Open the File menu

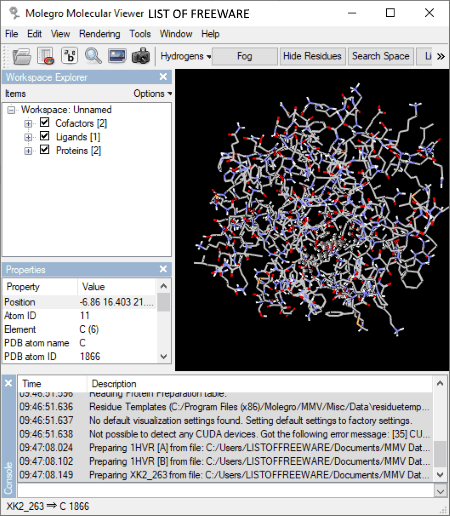[12, 34]
